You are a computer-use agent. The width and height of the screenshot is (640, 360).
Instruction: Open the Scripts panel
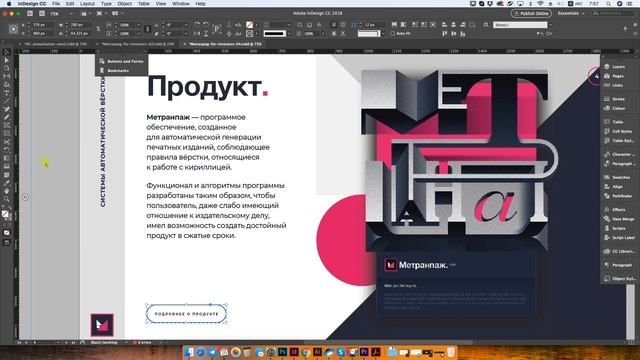[x=615, y=228]
